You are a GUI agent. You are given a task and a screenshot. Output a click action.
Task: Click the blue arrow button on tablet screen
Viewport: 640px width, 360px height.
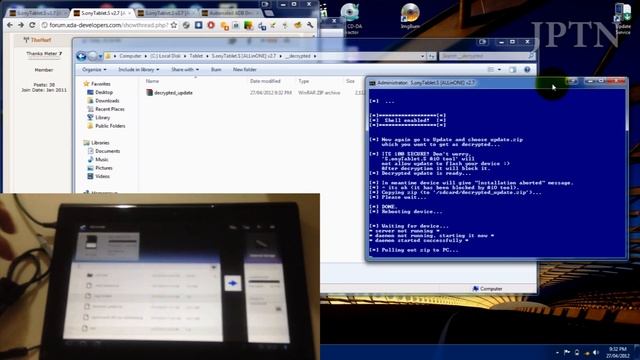[233, 283]
